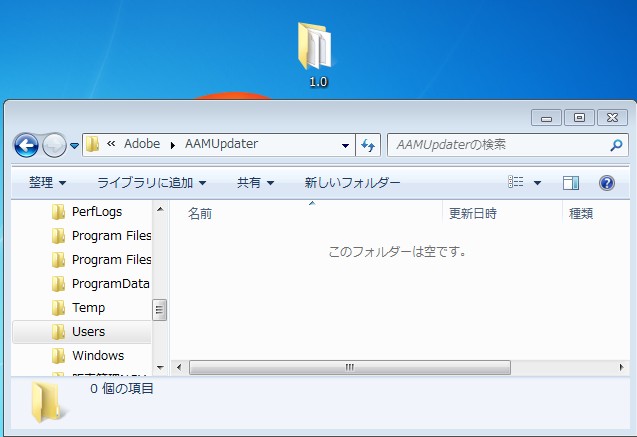Open the 整理 menu
The width and height of the screenshot is (637, 437).
pyautogui.click(x=47, y=183)
